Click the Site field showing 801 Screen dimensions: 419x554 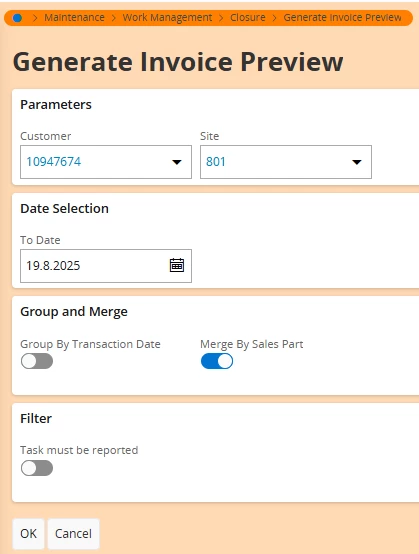[286, 162]
